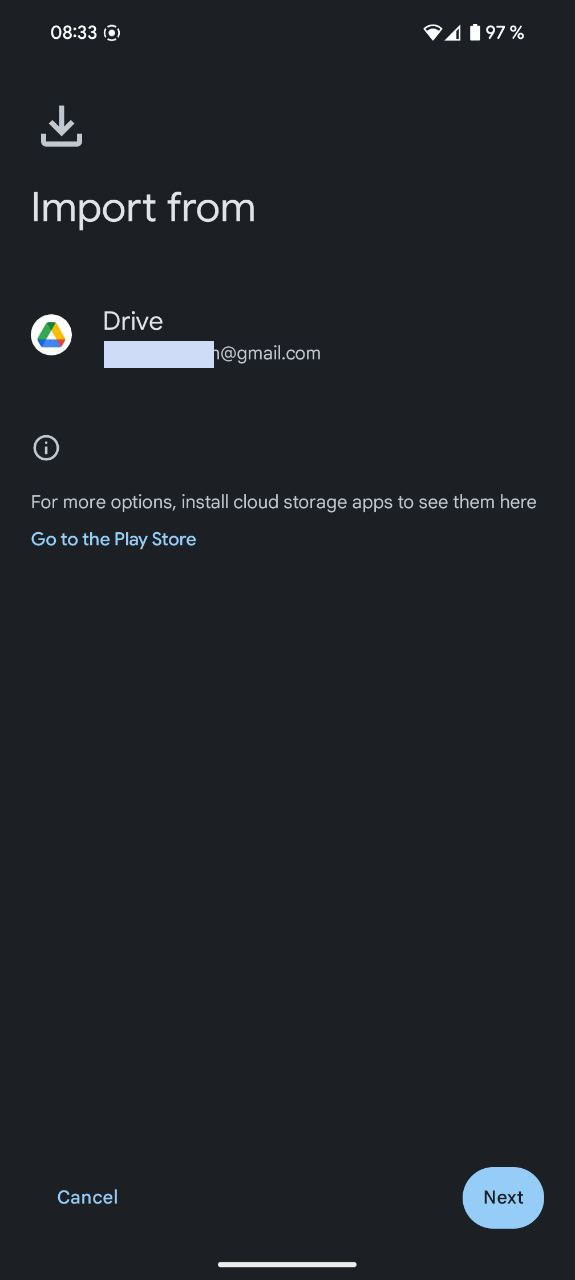The height and width of the screenshot is (1280, 575).
Task: Tap the import download arrow icon
Action: [x=61, y=127]
